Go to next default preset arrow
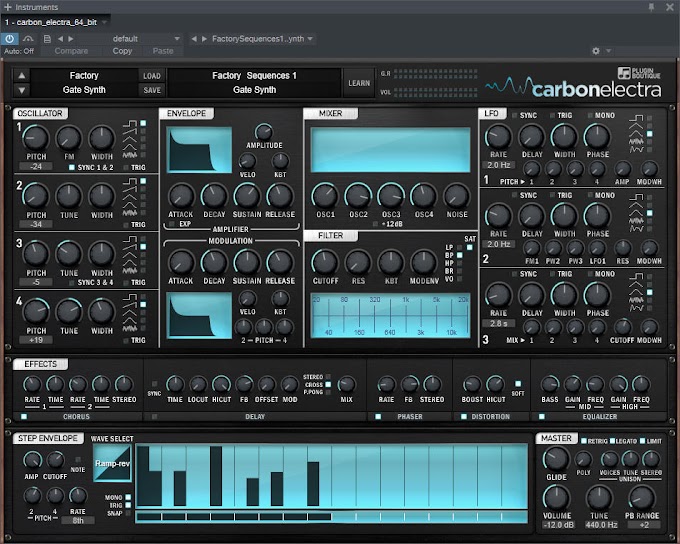Image resolution: width=680 pixels, height=544 pixels. click(71, 39)
